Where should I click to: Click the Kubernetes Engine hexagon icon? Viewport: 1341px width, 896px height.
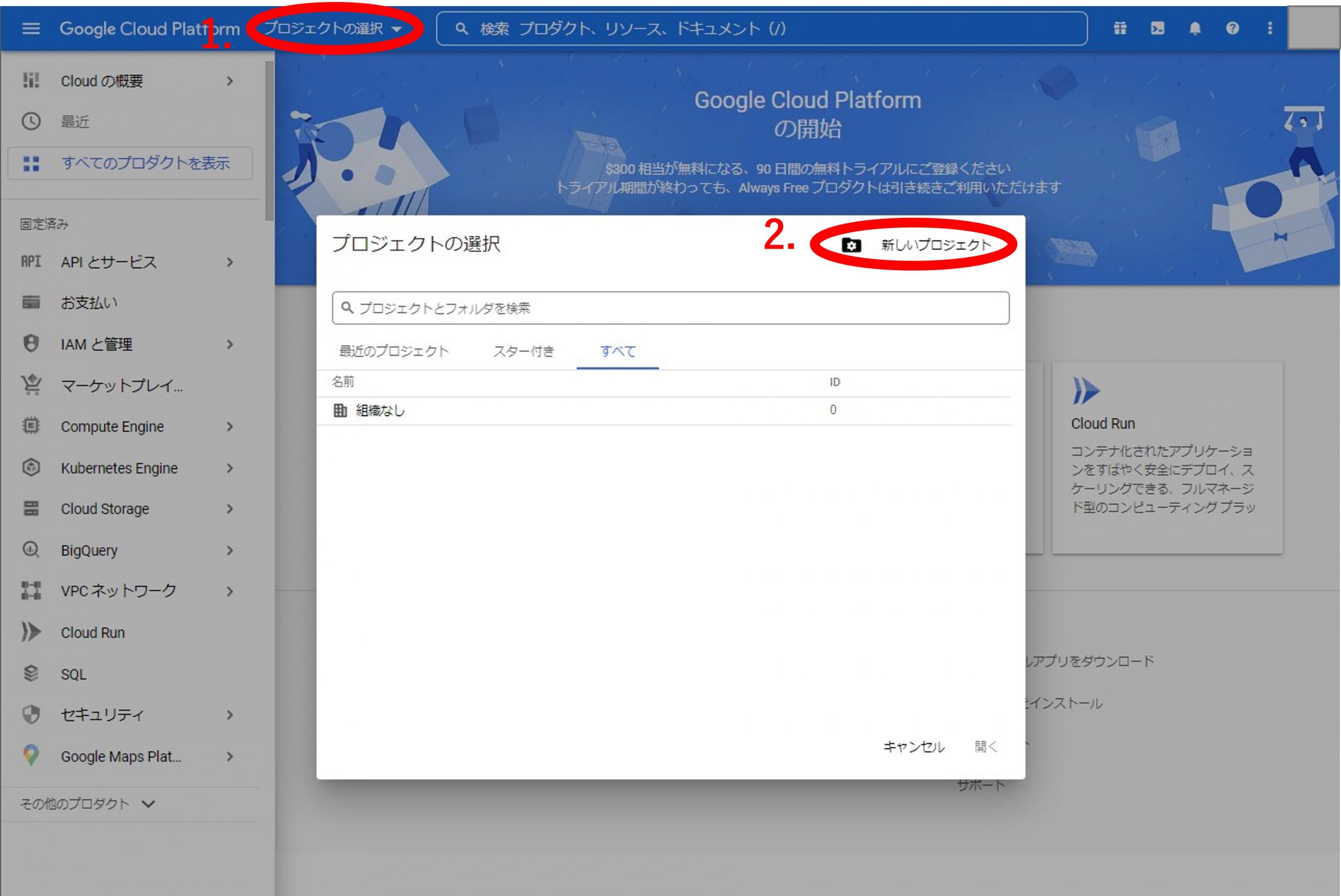click(x=31, y=468)
